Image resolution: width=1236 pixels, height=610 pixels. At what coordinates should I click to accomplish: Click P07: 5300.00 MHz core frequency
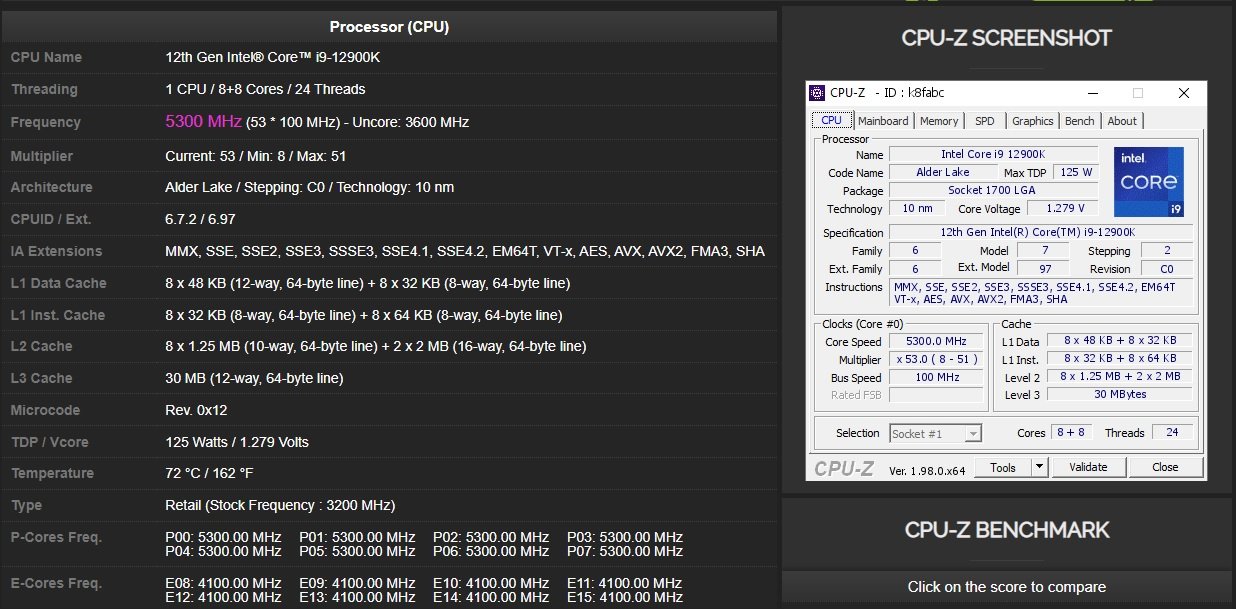coord(625,551)
